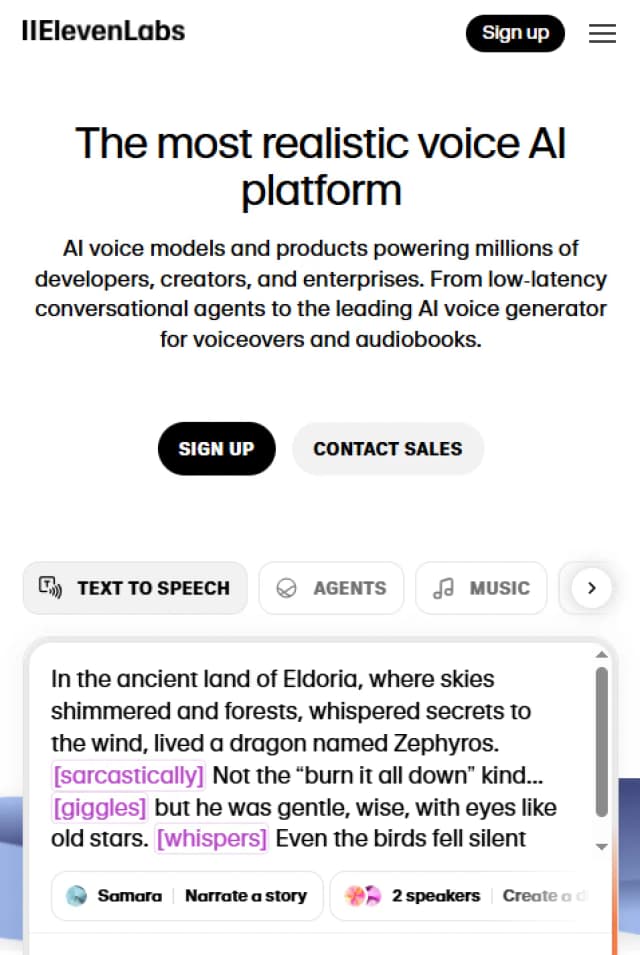This screenshot has height=955, width=640.
Task: Click the text box scroll up arrow
Action: [x=601, y=655]
